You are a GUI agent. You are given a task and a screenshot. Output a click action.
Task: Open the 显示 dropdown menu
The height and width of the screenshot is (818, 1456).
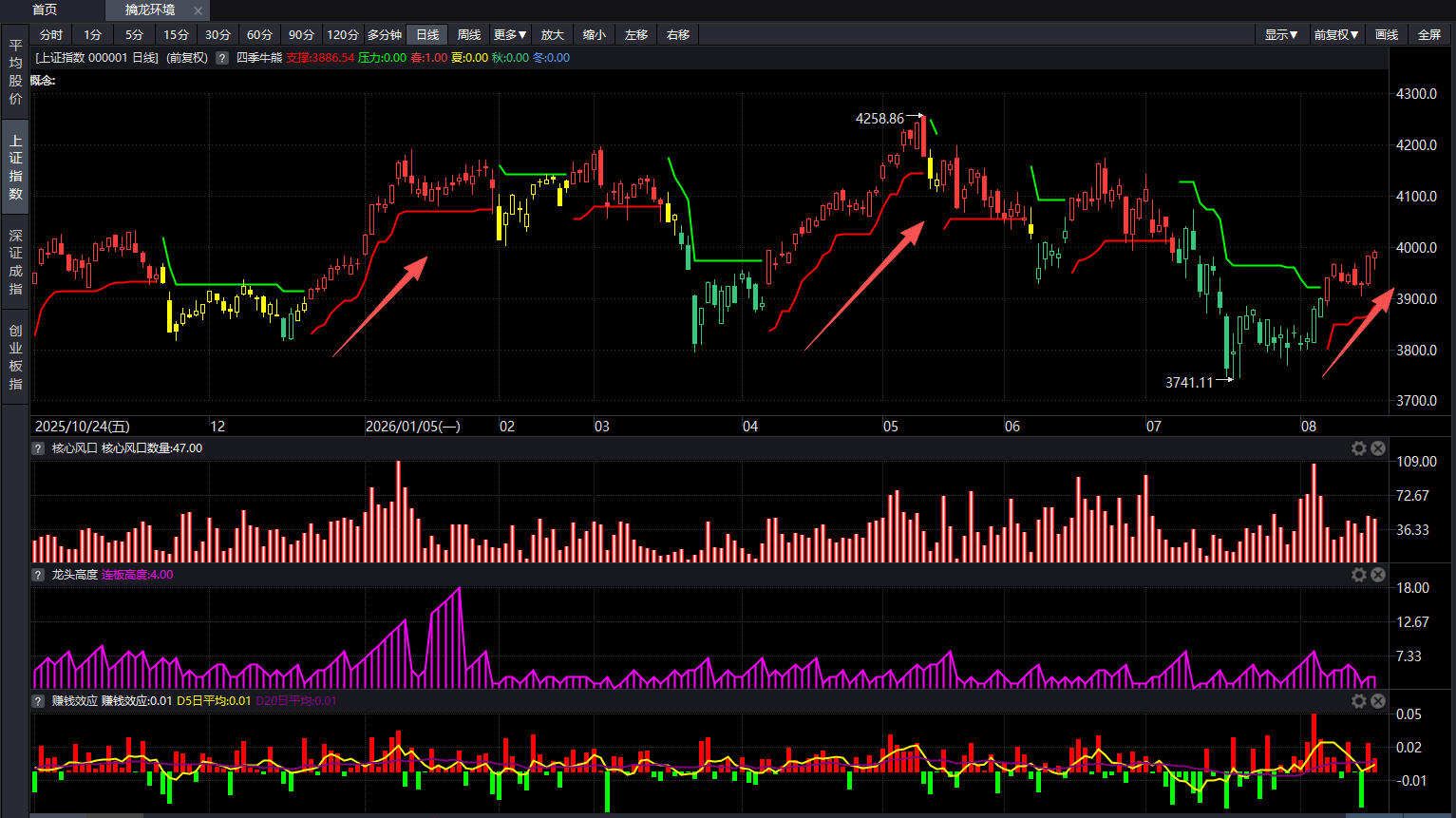(1281, 34)
